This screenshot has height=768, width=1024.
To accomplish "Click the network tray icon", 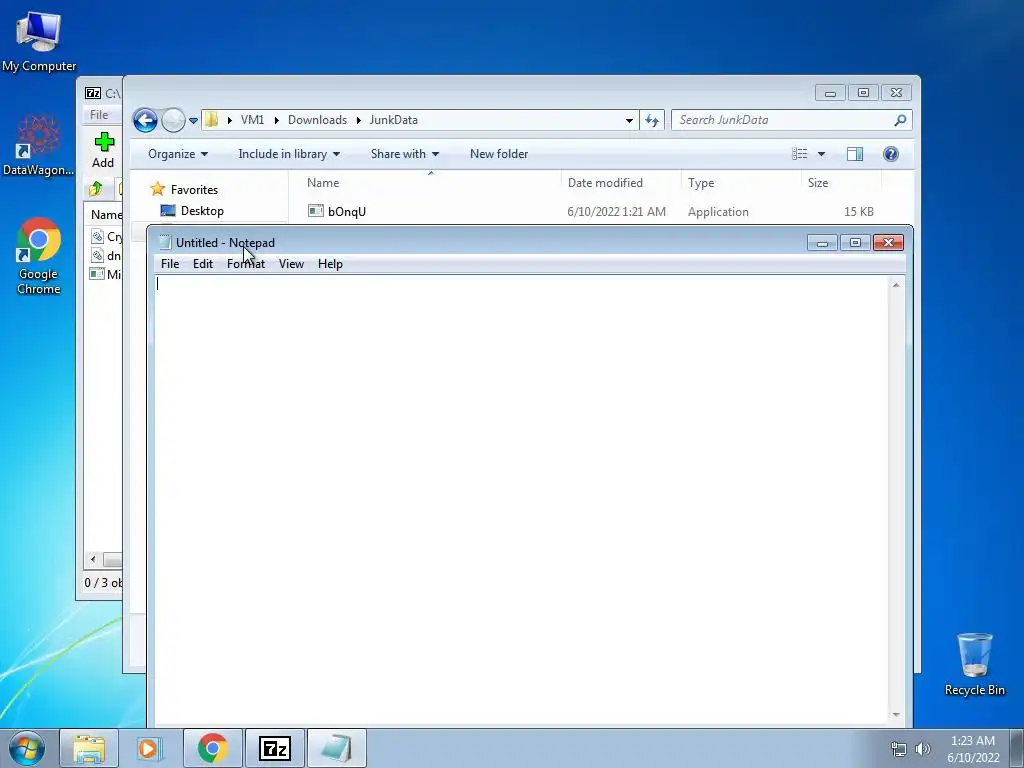I will tap(899, 749).
